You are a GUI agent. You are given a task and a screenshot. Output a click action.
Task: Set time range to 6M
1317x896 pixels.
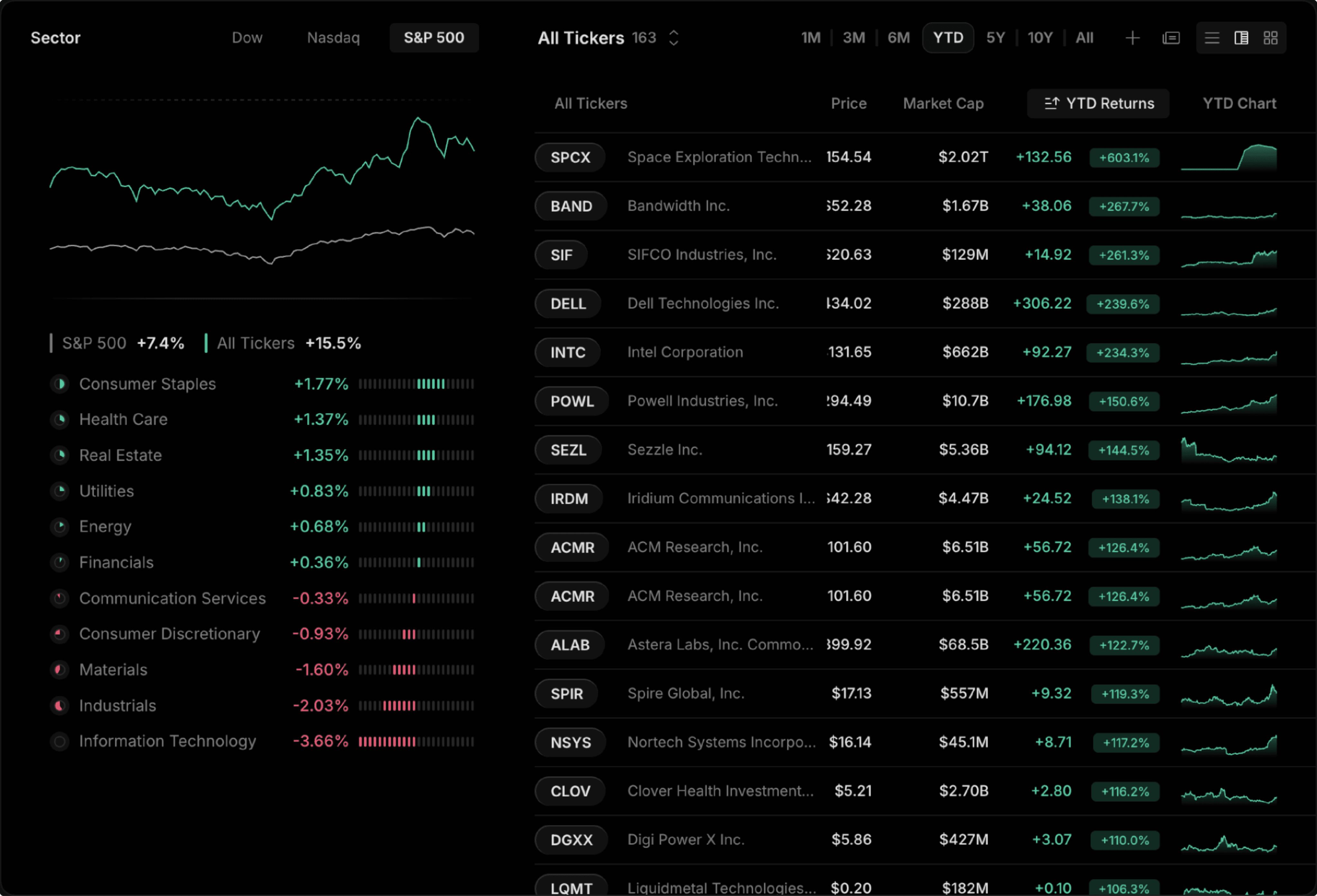click(899, 38)
